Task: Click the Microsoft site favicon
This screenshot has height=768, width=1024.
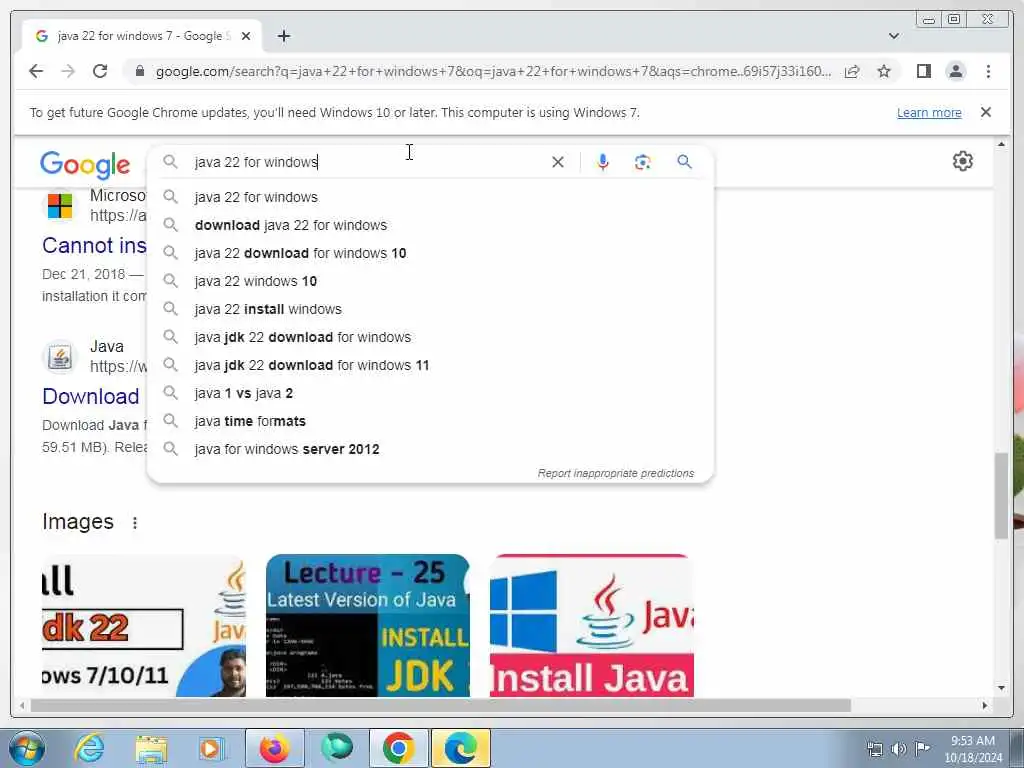Action: tap(59, 206)
